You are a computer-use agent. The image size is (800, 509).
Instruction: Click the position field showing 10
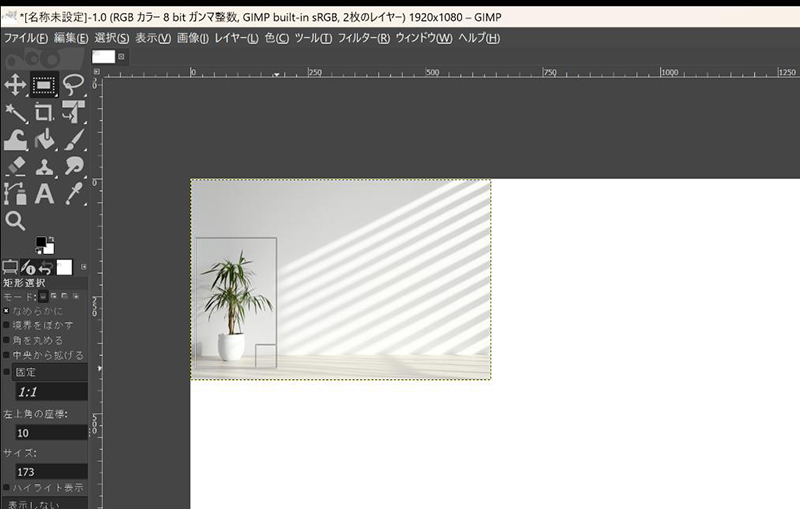[51, 432]
